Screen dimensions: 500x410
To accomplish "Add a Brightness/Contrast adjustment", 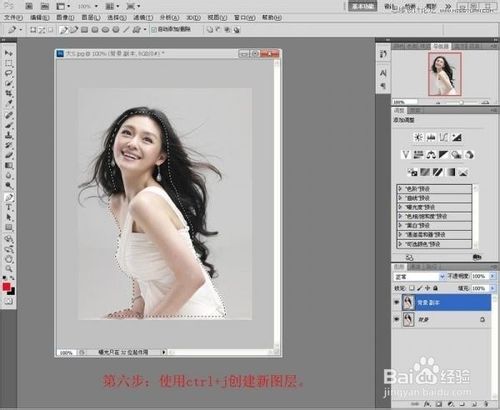I will 418,137.
